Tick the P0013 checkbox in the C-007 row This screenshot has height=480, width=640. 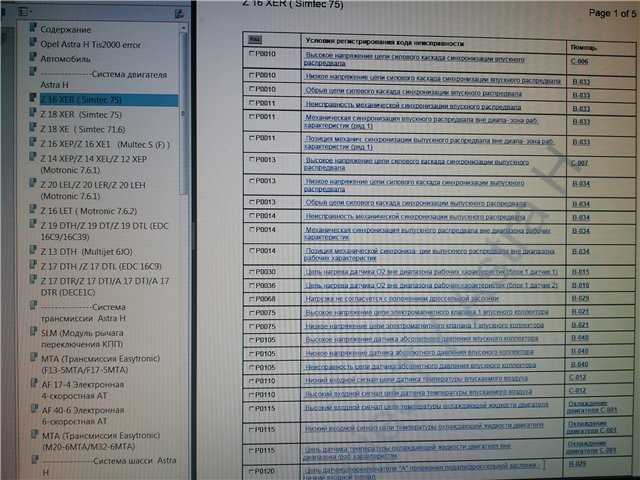click(x=252, y=159)
